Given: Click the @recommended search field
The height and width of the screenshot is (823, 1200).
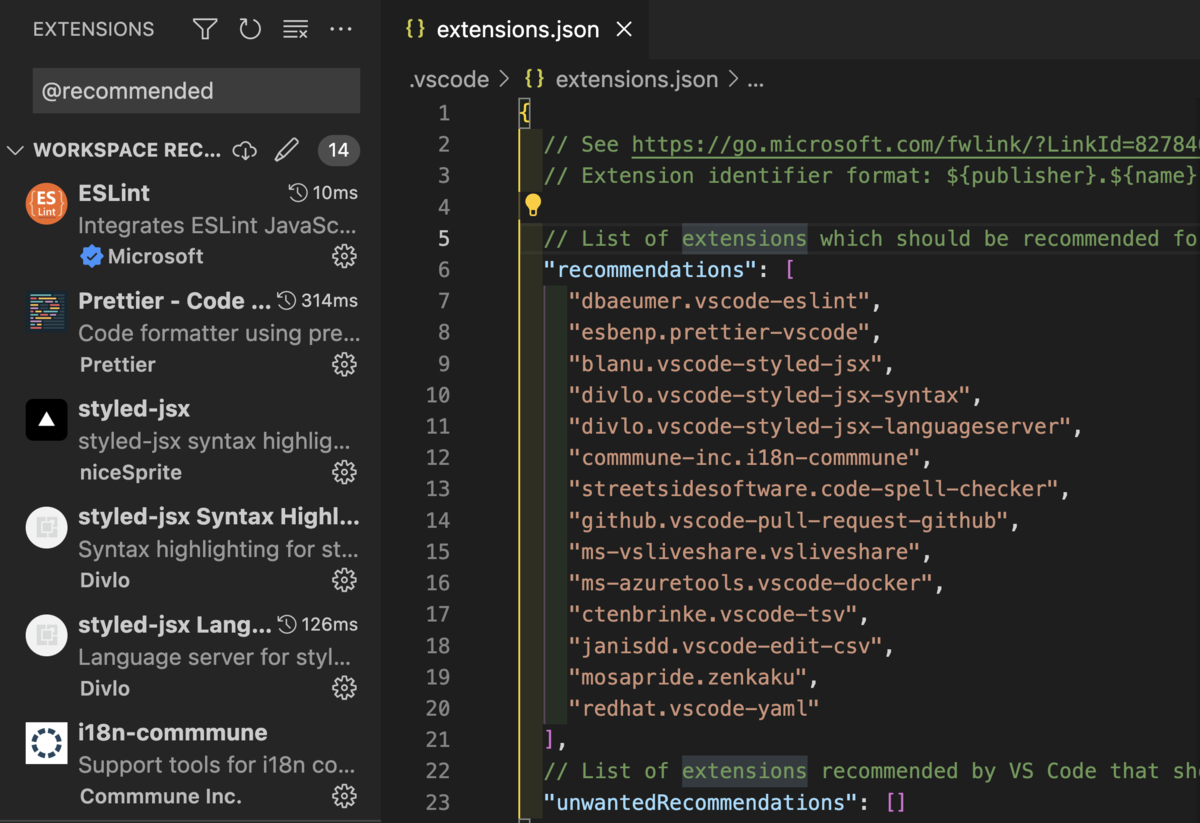Looking at the screenshot, I should [x=196, y=91].
